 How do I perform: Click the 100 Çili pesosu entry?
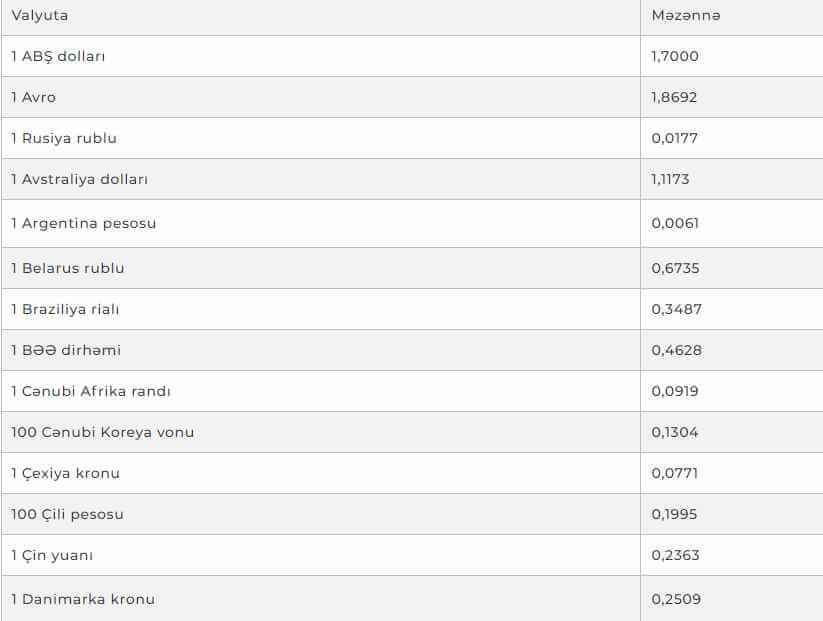(x=68, y=514)
